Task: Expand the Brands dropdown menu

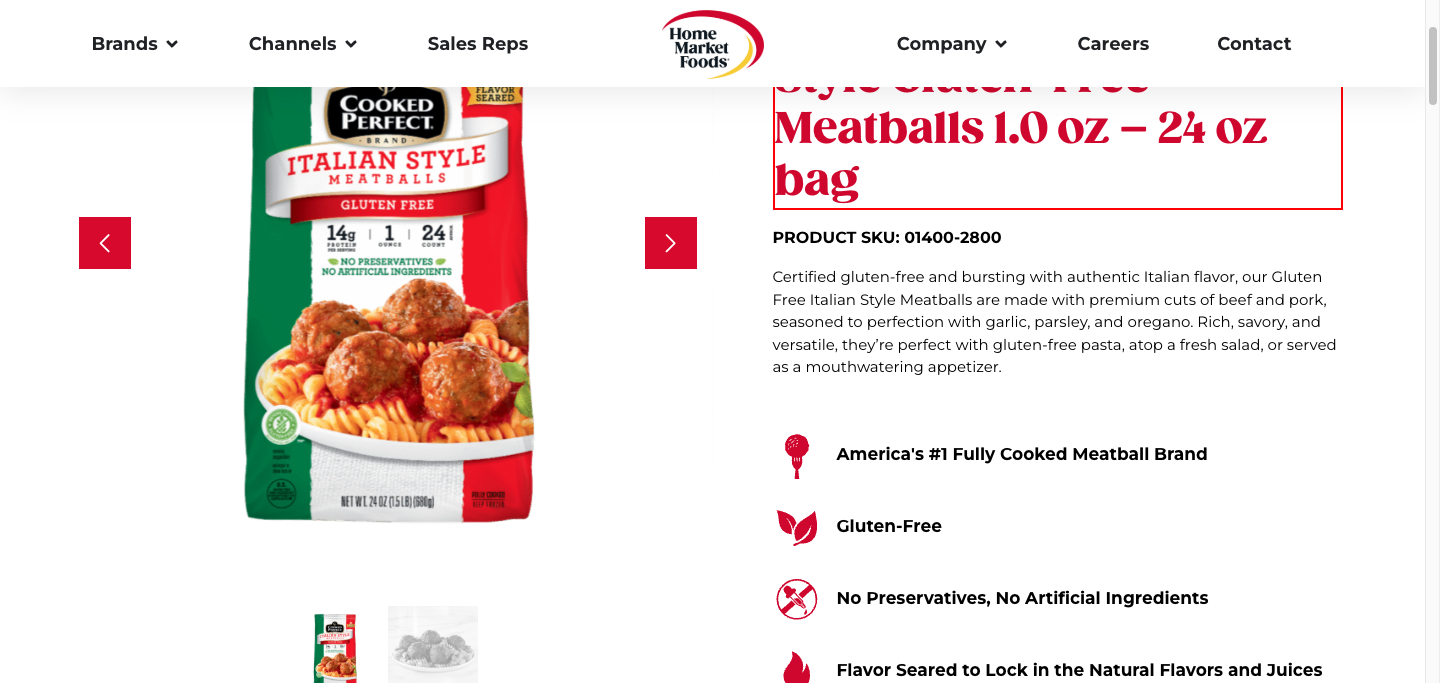Action: (135, 44)
